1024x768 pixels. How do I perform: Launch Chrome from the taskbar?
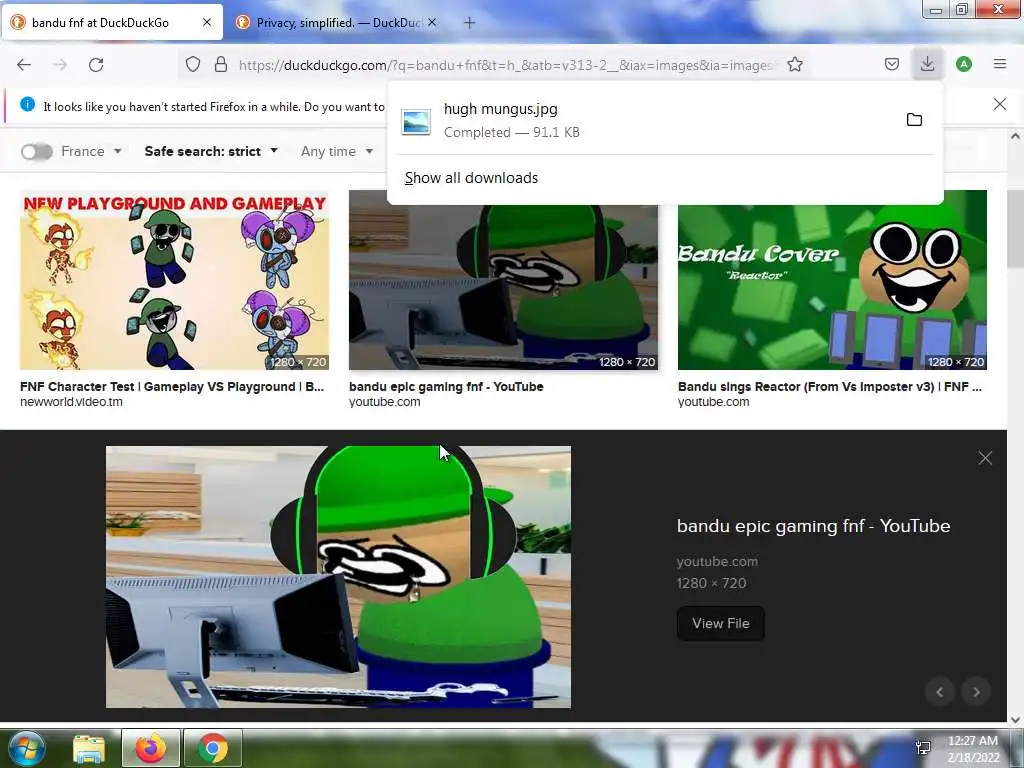(x=213, y=748)
